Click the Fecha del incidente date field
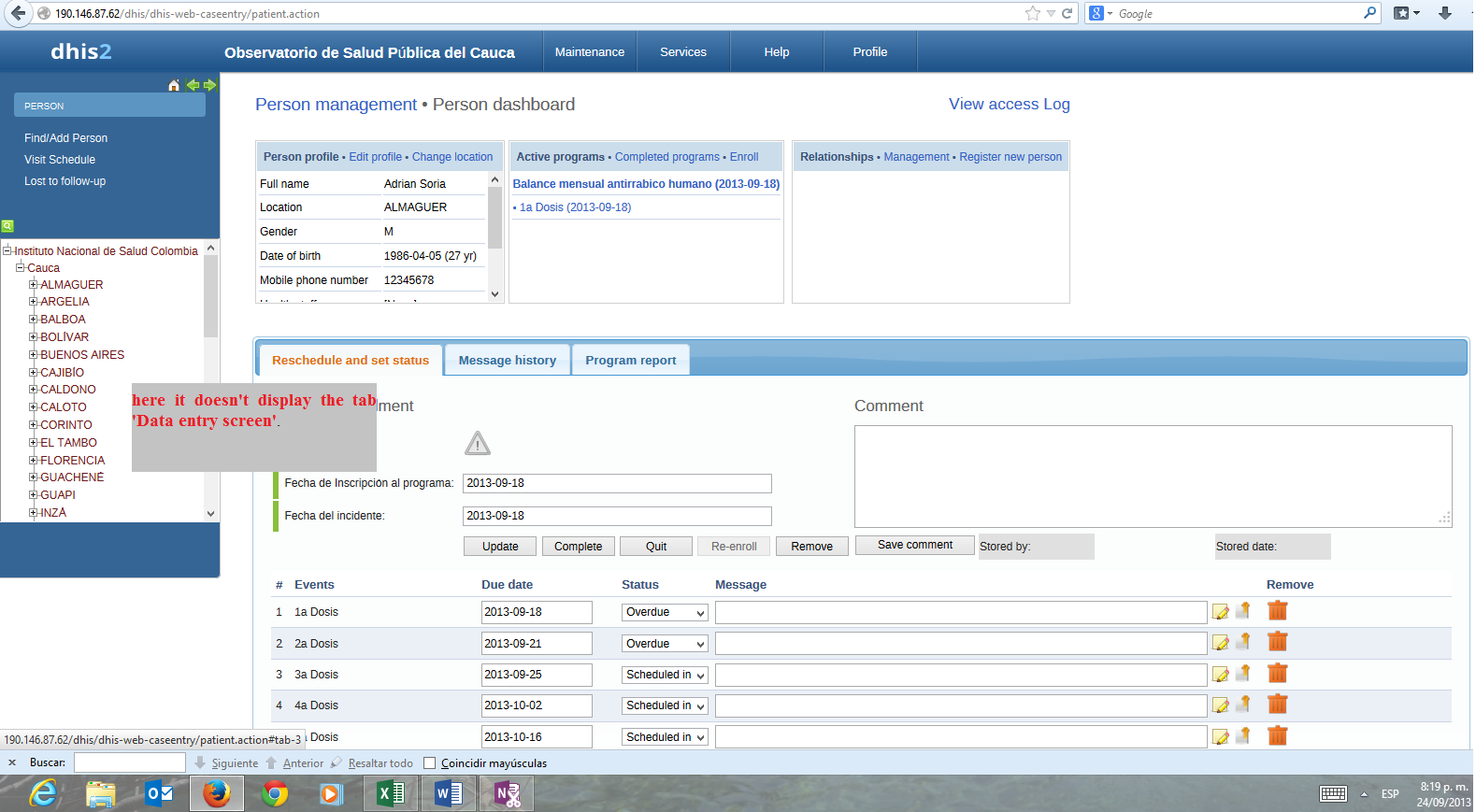Image resolution: width=1476 pixels, height=812 pixels. pyautogui.click(x=617, y=516)
